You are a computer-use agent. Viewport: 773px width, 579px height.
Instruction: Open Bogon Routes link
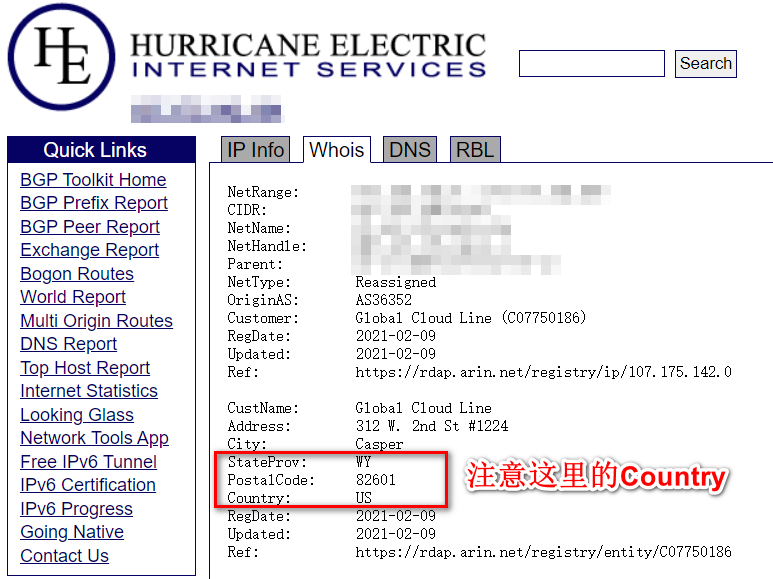point(77,273)
